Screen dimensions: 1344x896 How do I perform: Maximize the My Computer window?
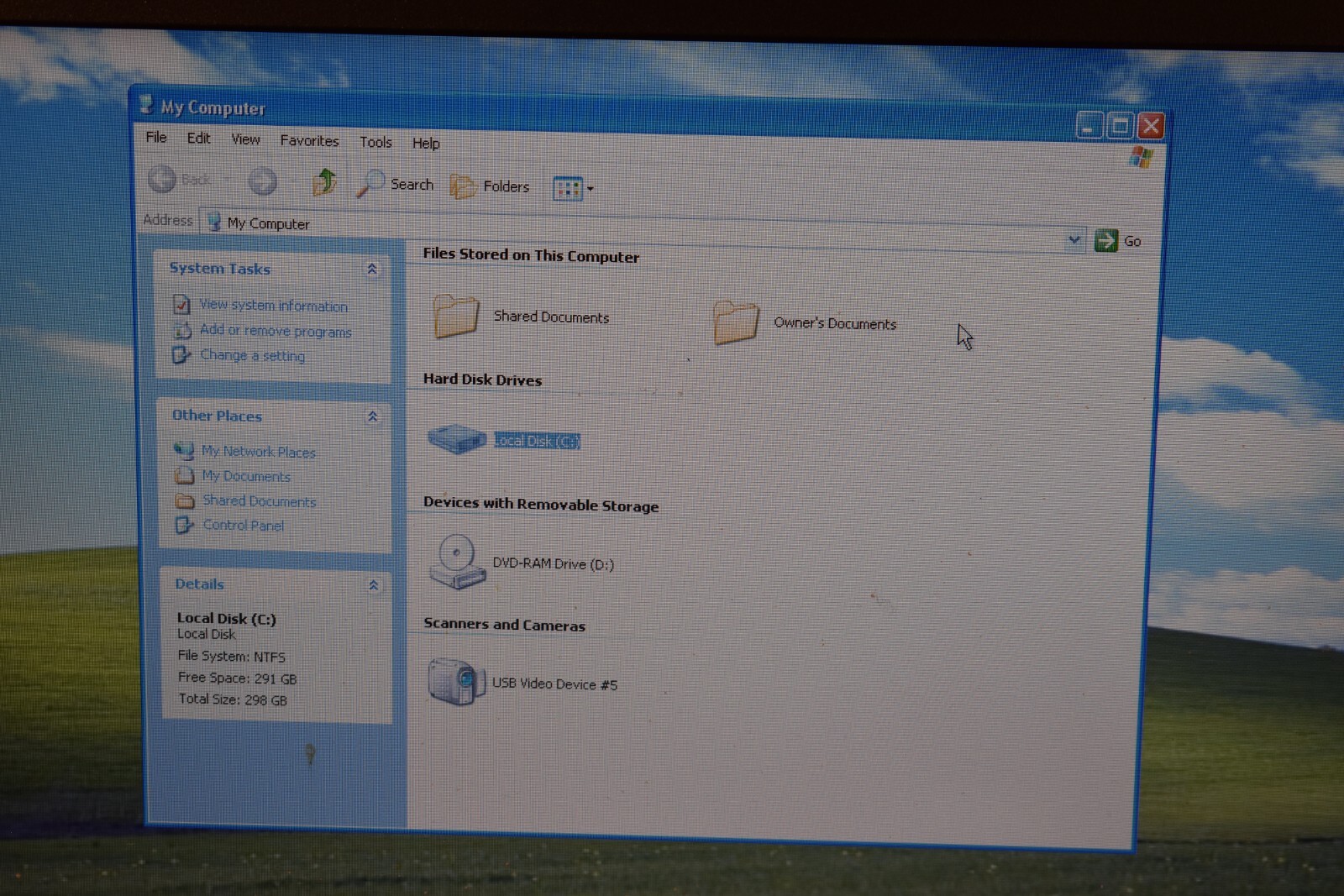click(x=1120, y=126)
